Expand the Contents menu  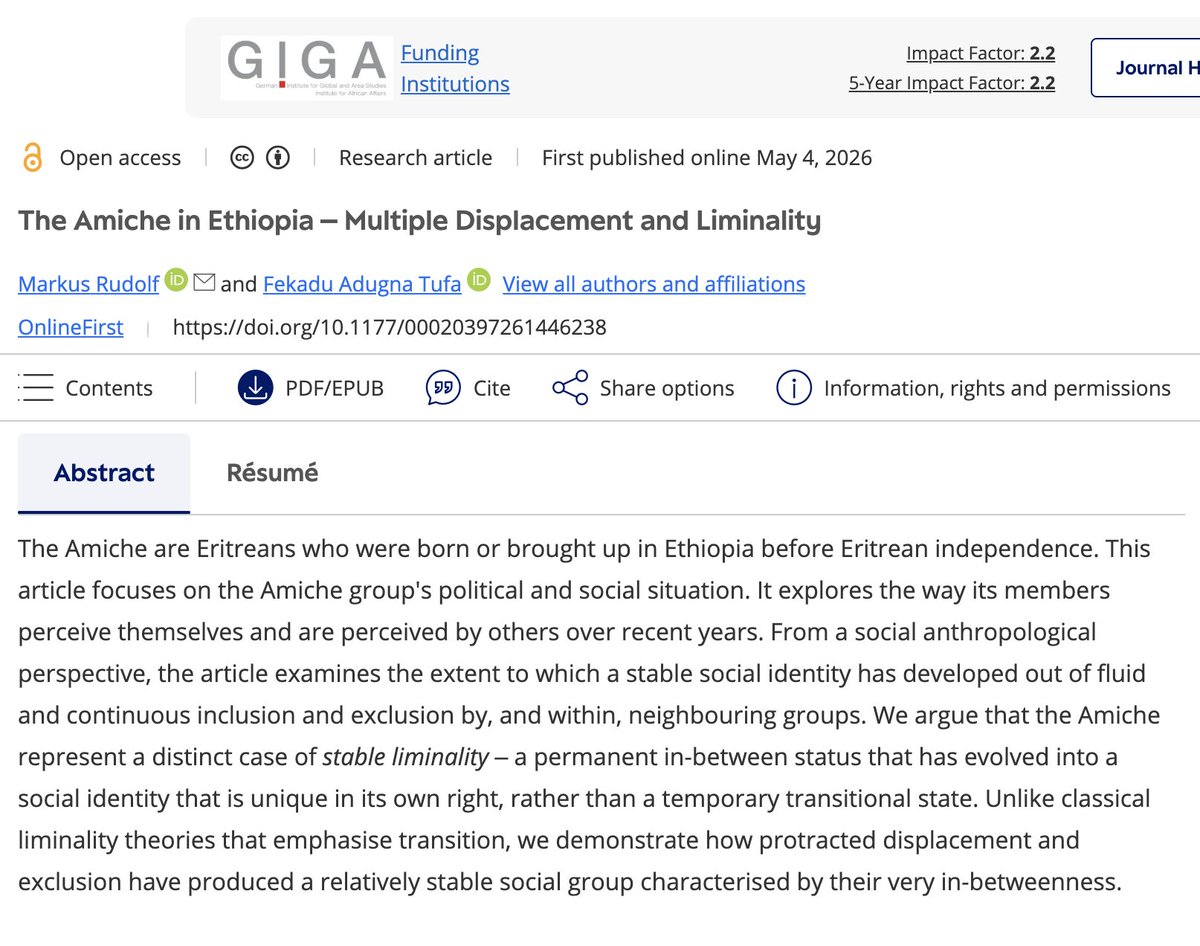pyautogui.click(x=86, y=388)
